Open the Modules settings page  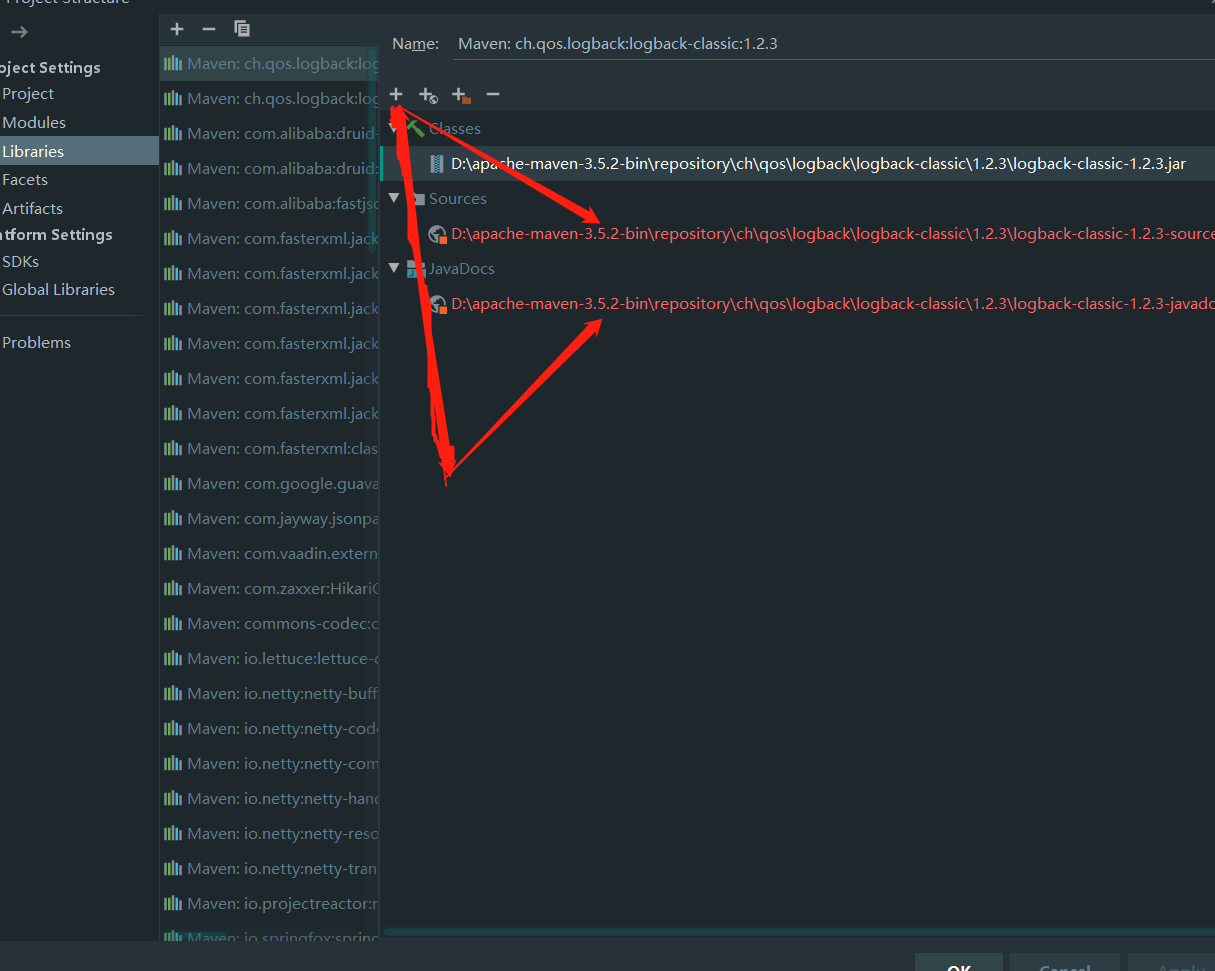point(34,121)
